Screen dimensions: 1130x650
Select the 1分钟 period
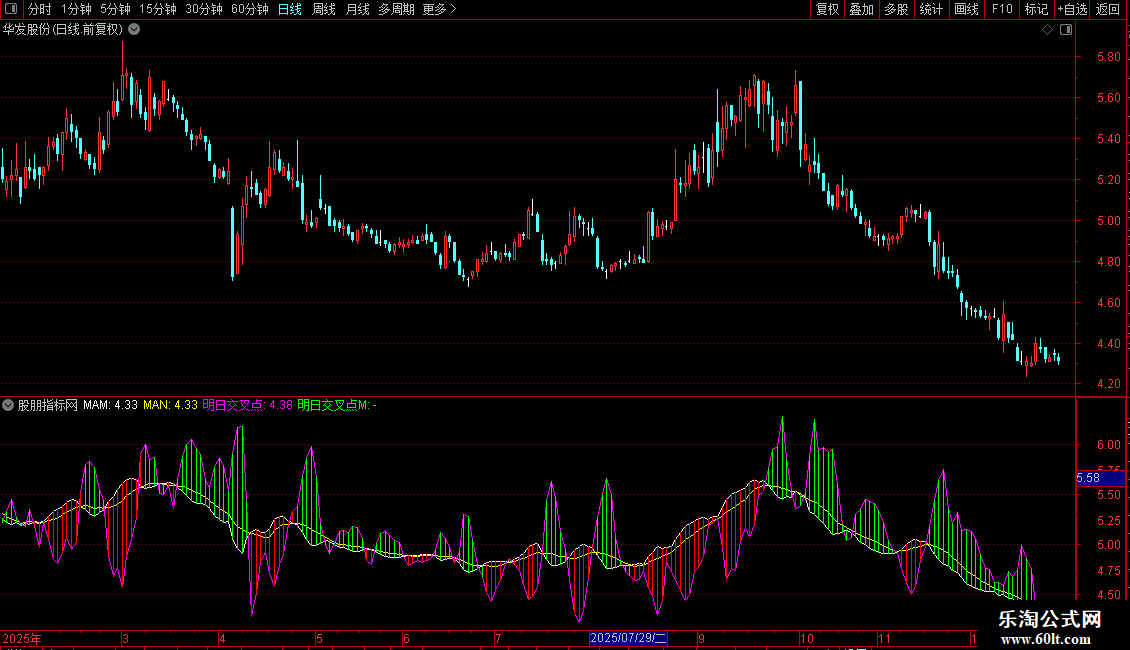point(76,9)
